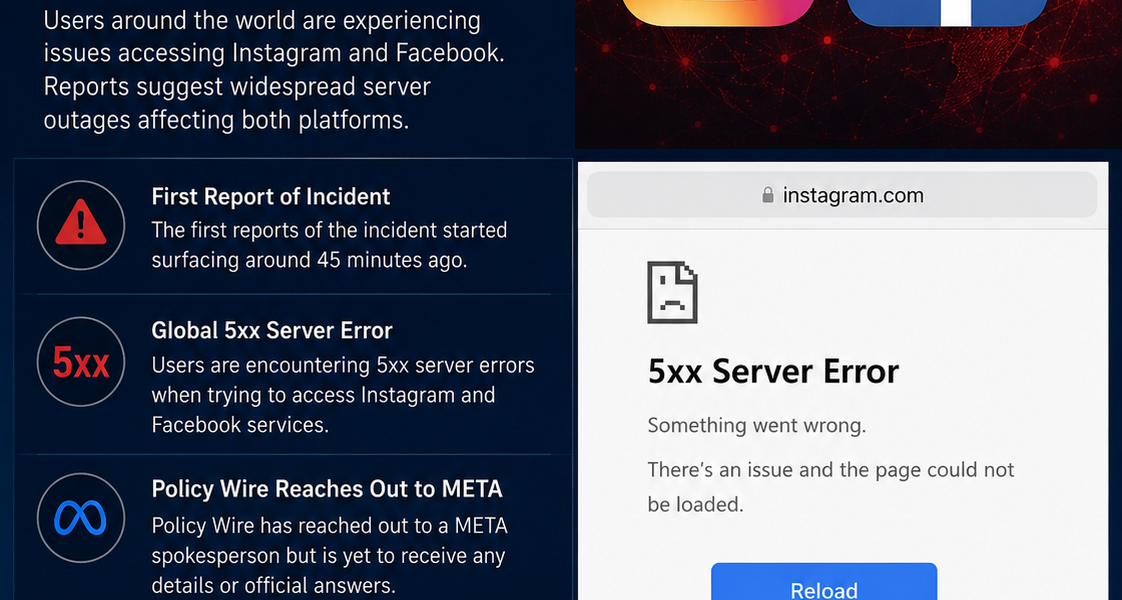
Task: Click "Users are encountering 5xx server errors" text
Action: (x=343, y=365)
